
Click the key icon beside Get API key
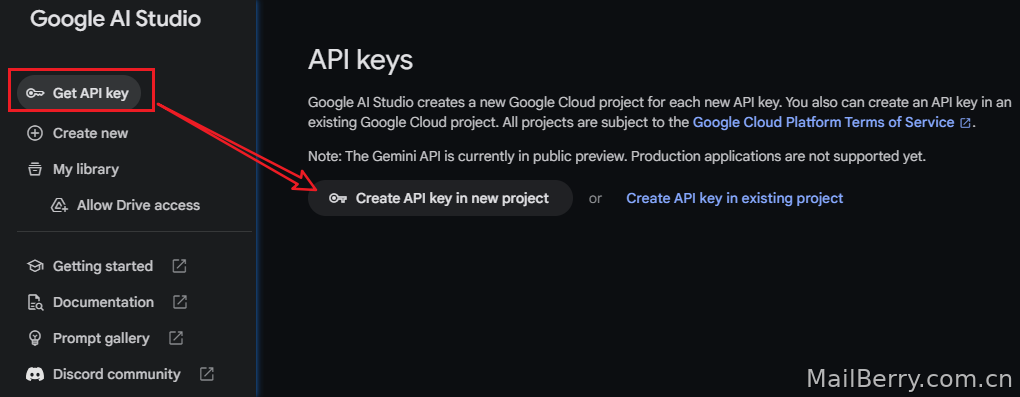(34, 93)
